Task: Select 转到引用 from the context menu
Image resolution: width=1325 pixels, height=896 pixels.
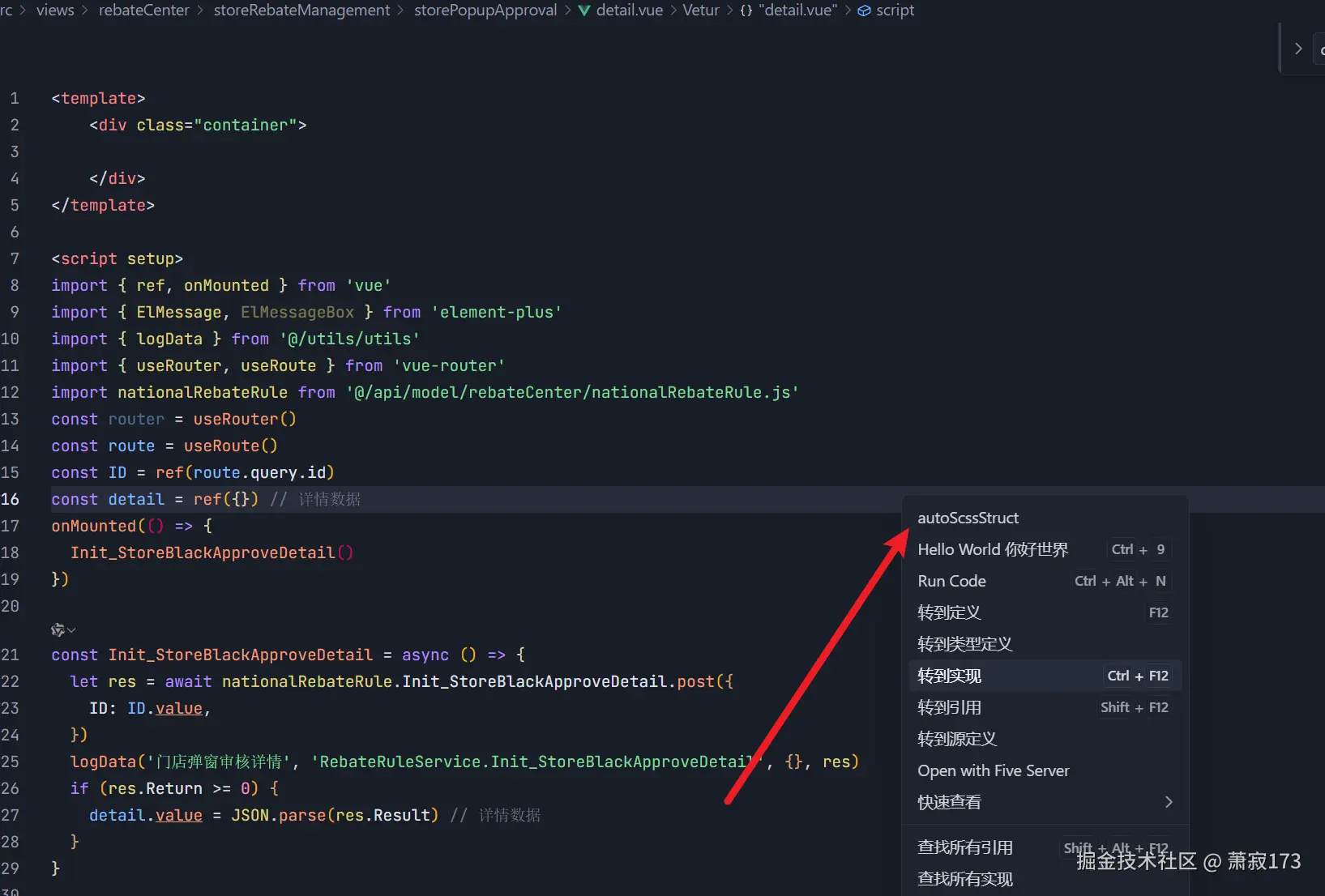Action: click(1045, 707)
